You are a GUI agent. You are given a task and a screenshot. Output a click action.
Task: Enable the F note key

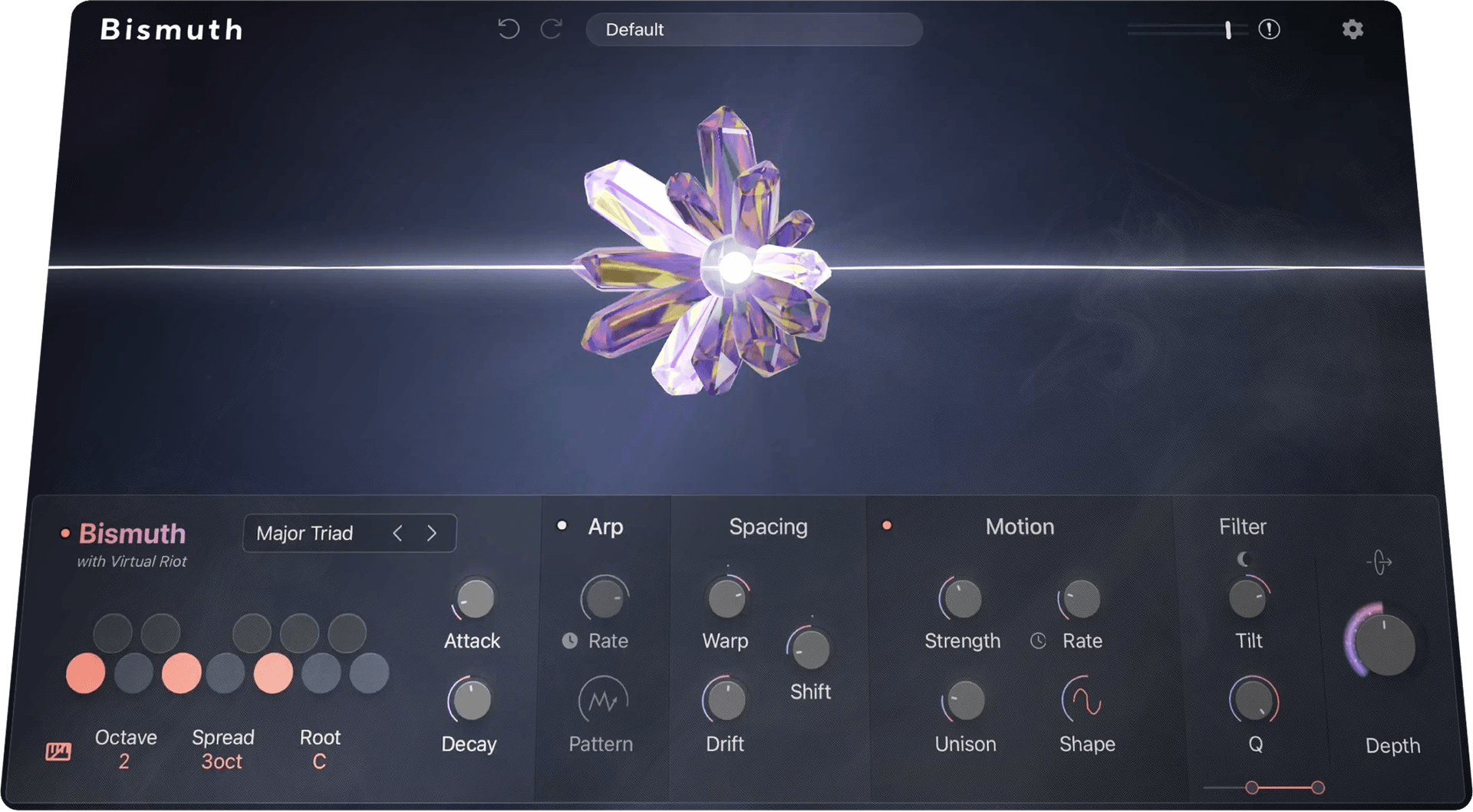tap(226, 673)
